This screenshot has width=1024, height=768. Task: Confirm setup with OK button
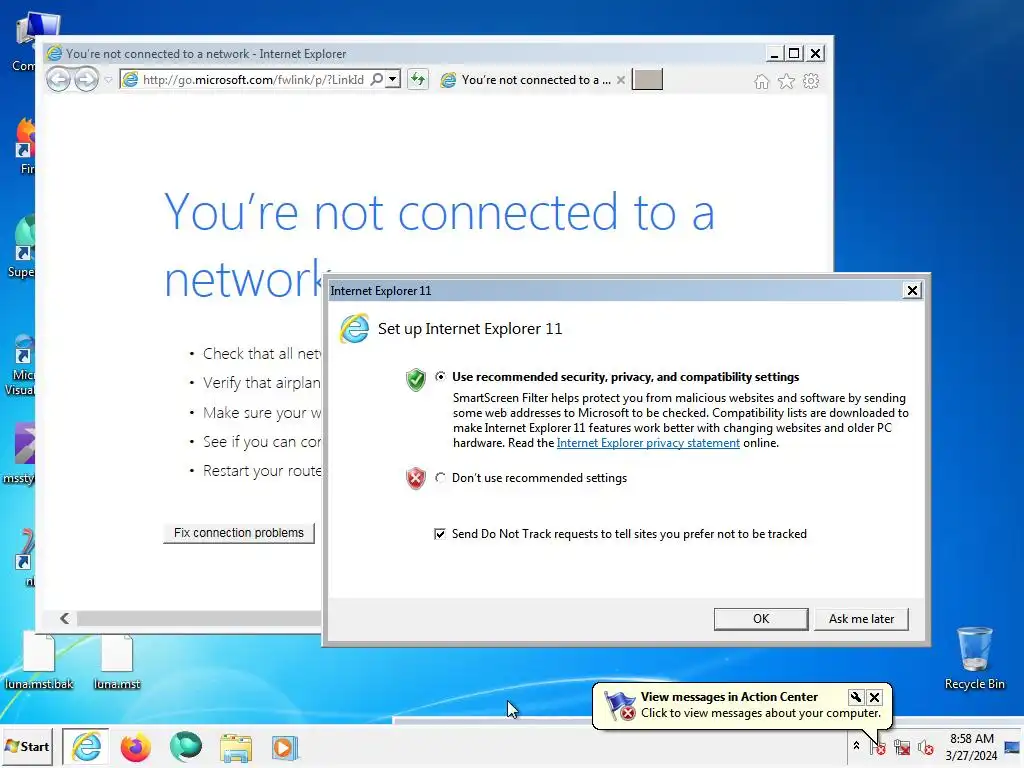point(761,619)
